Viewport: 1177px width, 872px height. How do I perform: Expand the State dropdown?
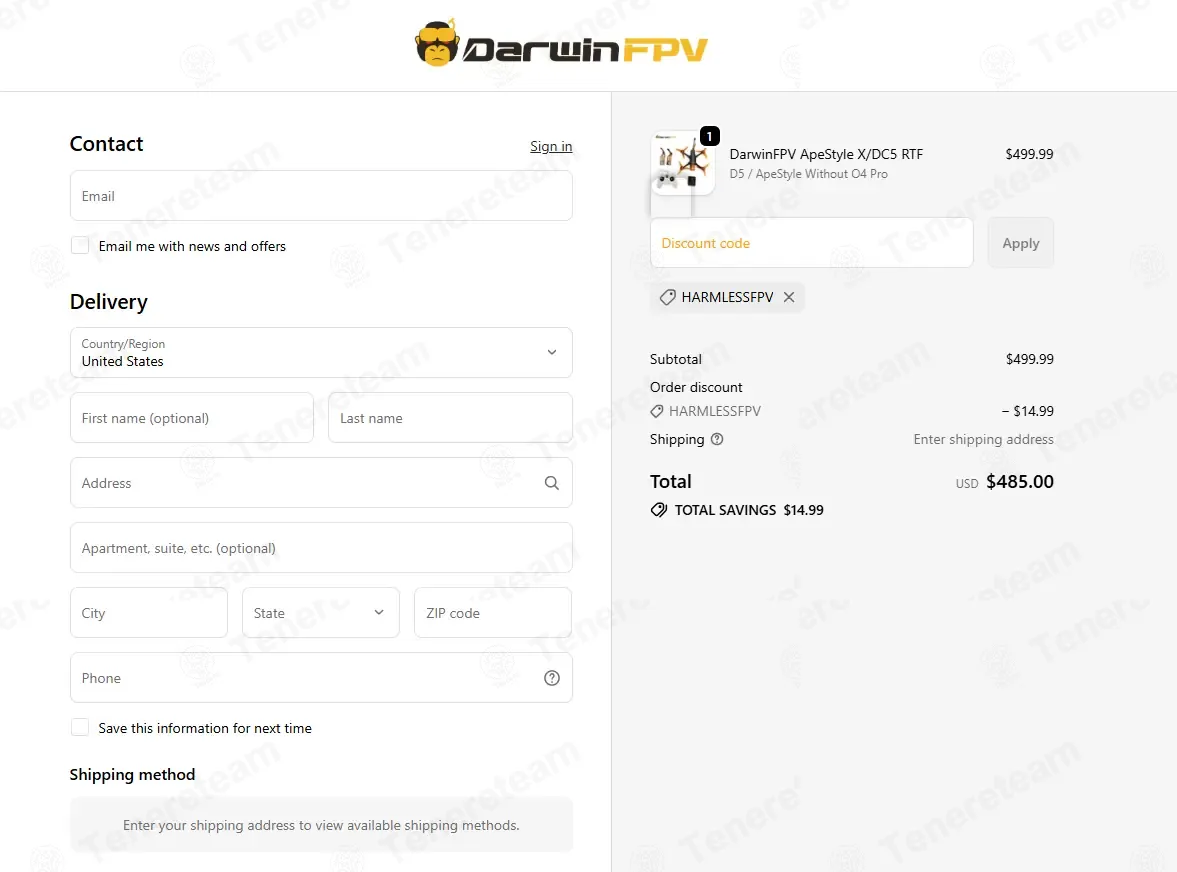click(321, 613)
